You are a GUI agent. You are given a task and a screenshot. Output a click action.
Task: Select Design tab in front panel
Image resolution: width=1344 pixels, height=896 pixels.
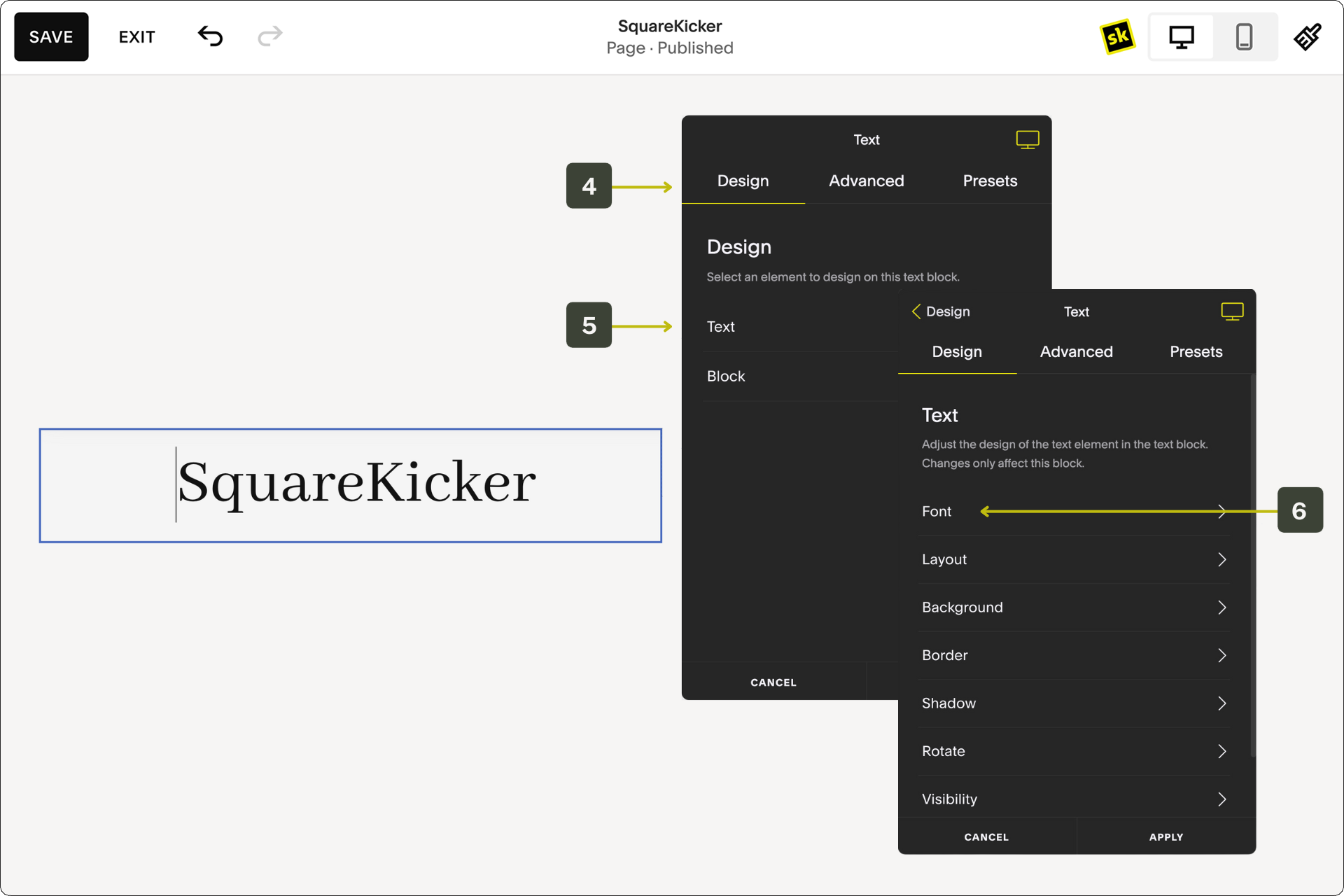[957, 352]
